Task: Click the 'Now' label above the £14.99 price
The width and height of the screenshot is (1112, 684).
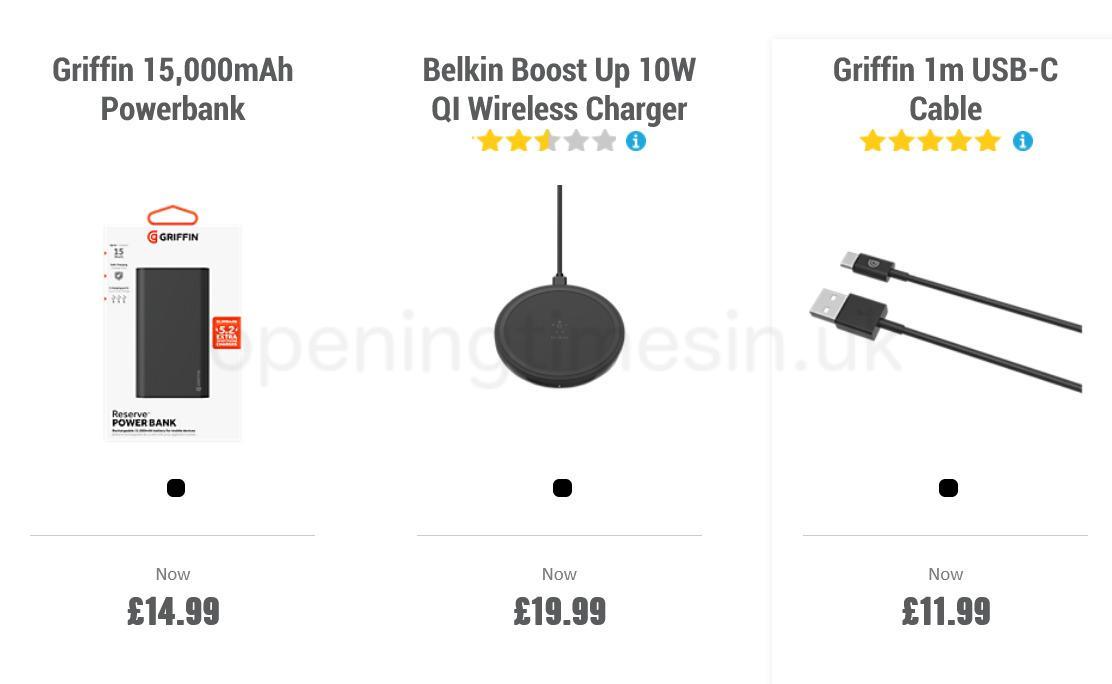Action: coord(172,574)
